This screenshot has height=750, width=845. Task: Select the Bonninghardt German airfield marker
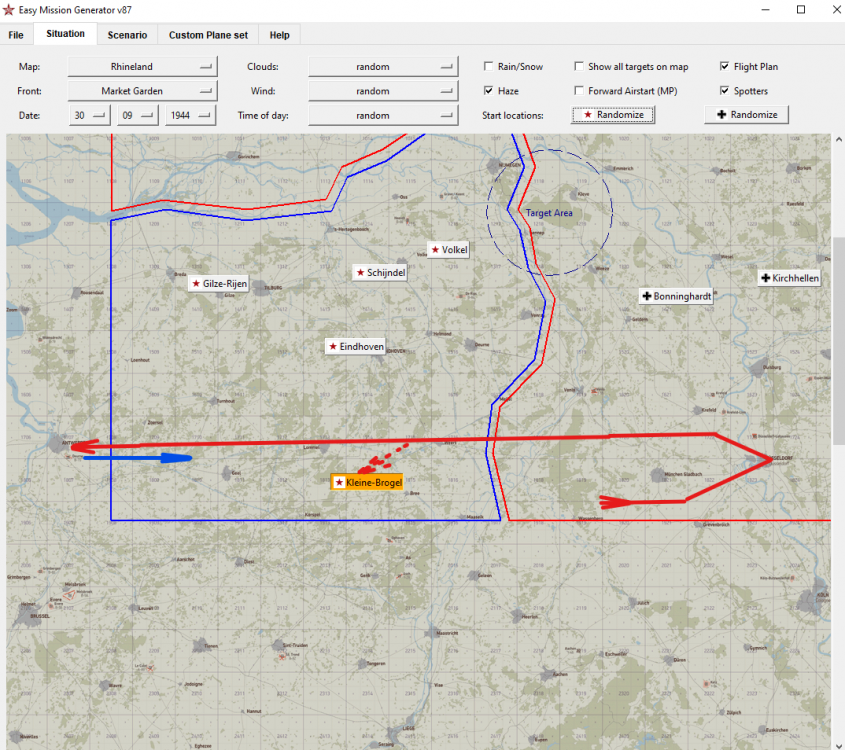(x=676, y=296)
